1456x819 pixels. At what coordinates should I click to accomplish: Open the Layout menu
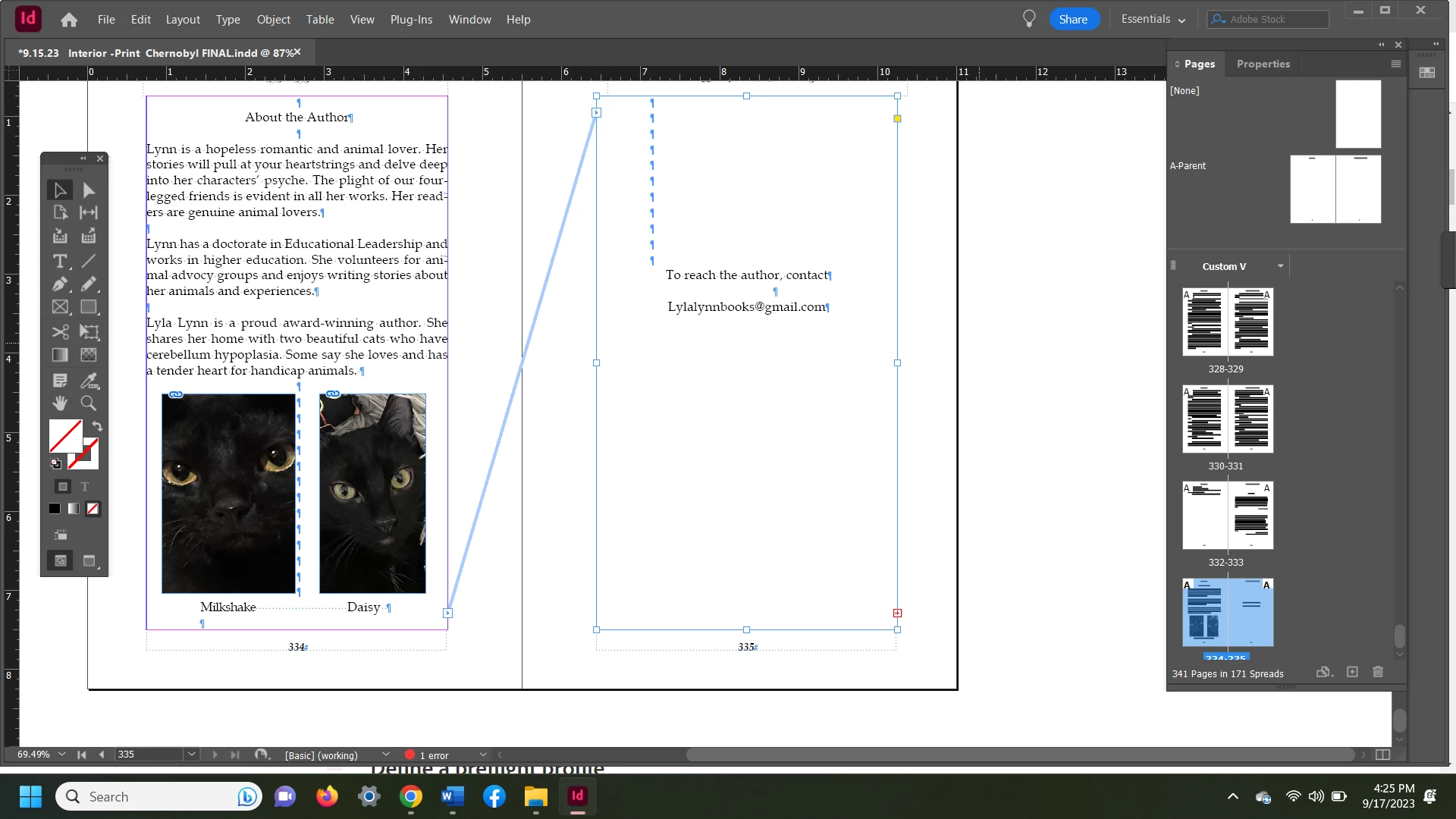click(183, 20)
